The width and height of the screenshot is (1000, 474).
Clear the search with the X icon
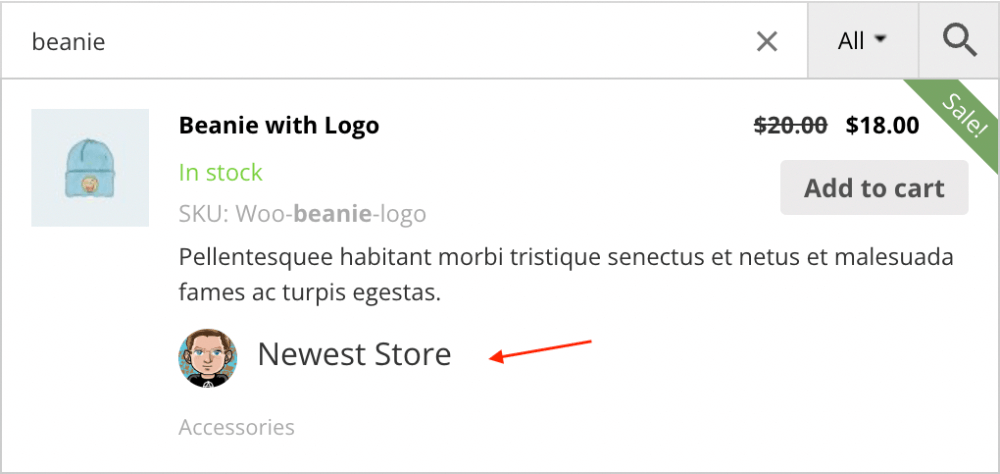pyautogui.click(x=767, y=41)
